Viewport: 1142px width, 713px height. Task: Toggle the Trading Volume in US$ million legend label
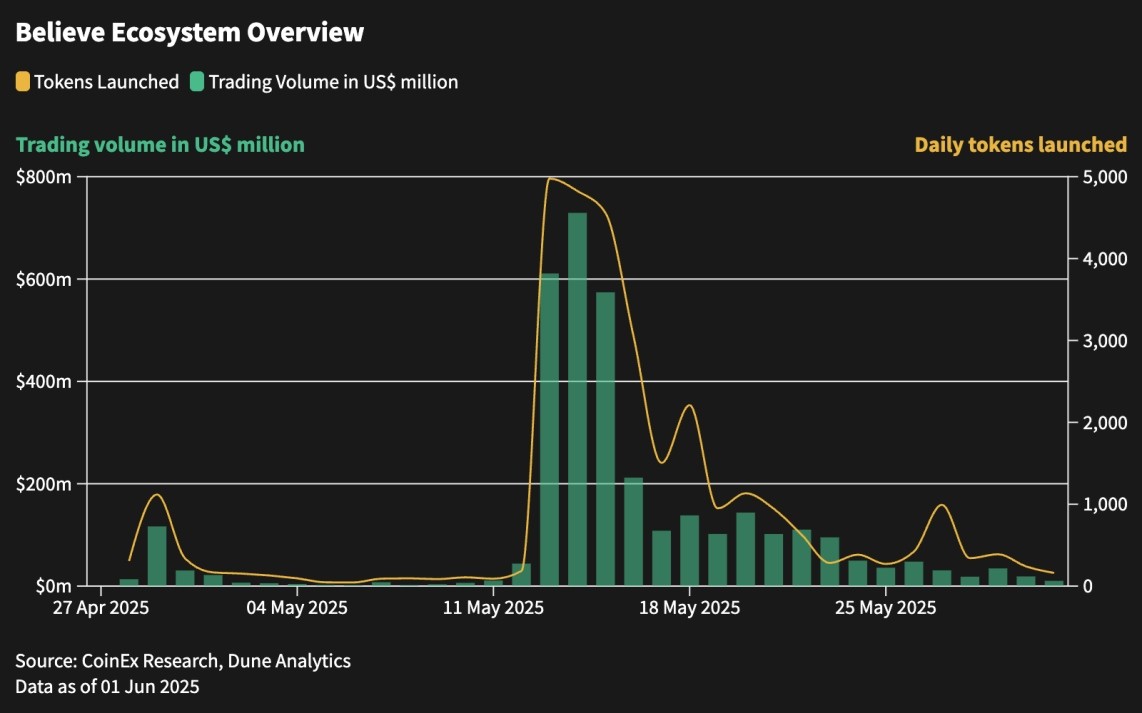(334, 82)
